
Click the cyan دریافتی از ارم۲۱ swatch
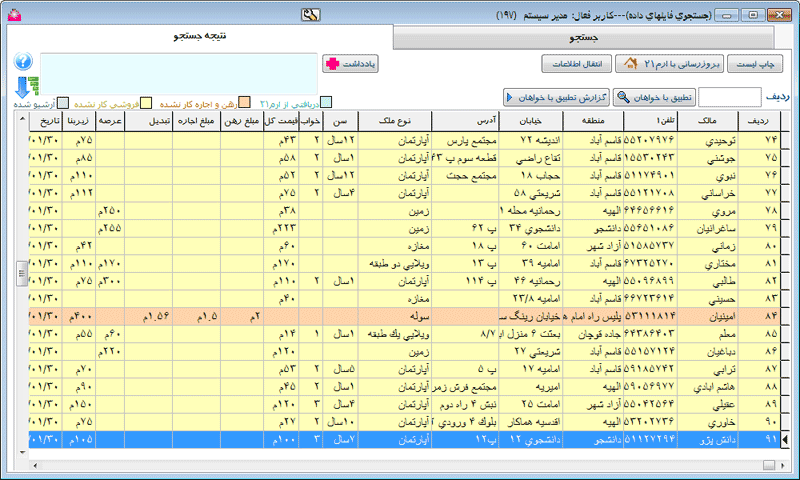[326, 103]
